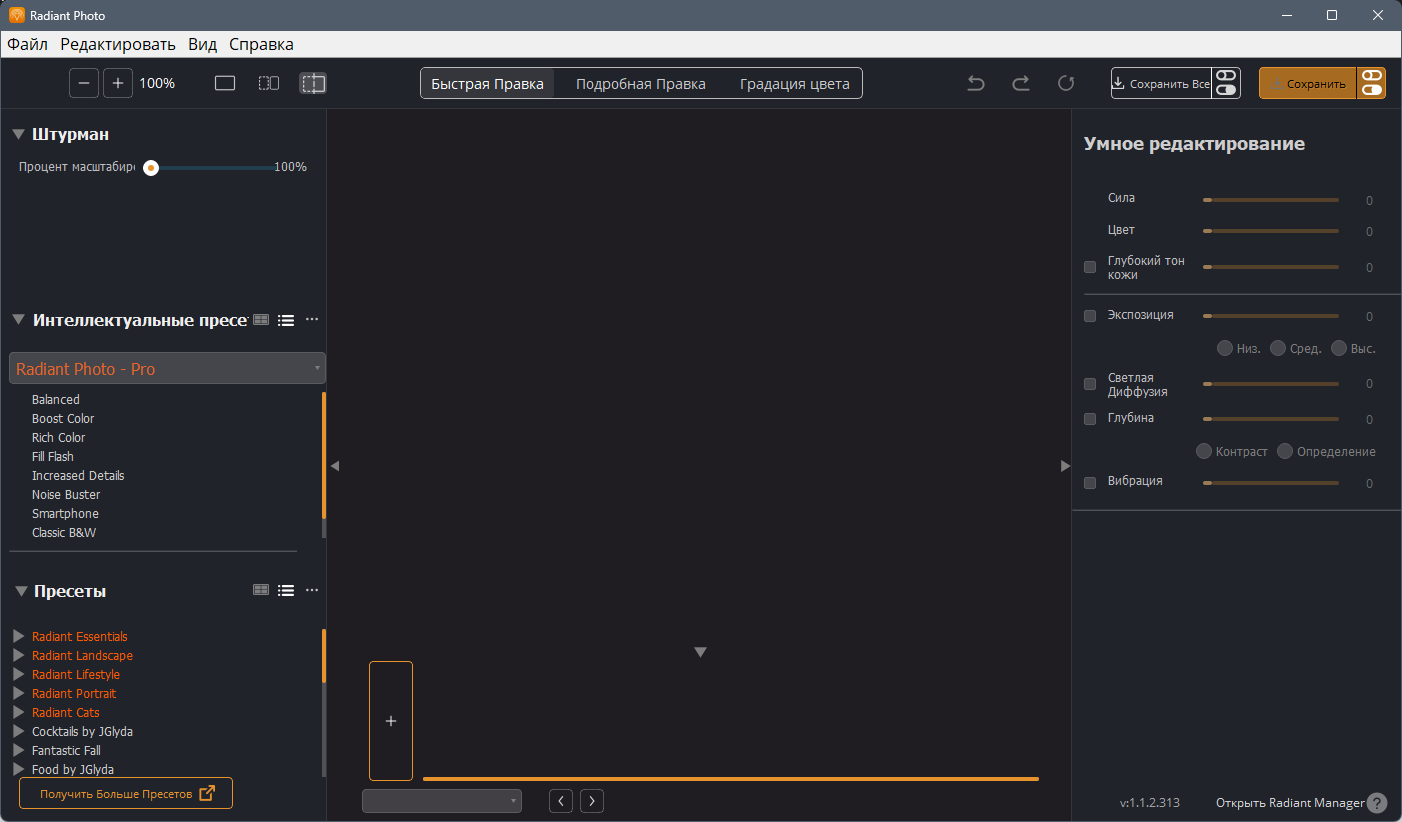Screen dimensions: 1402x822
Task: Switch smart presets to grid view icon
Action: pyautogui.click(x=261, y=319)
